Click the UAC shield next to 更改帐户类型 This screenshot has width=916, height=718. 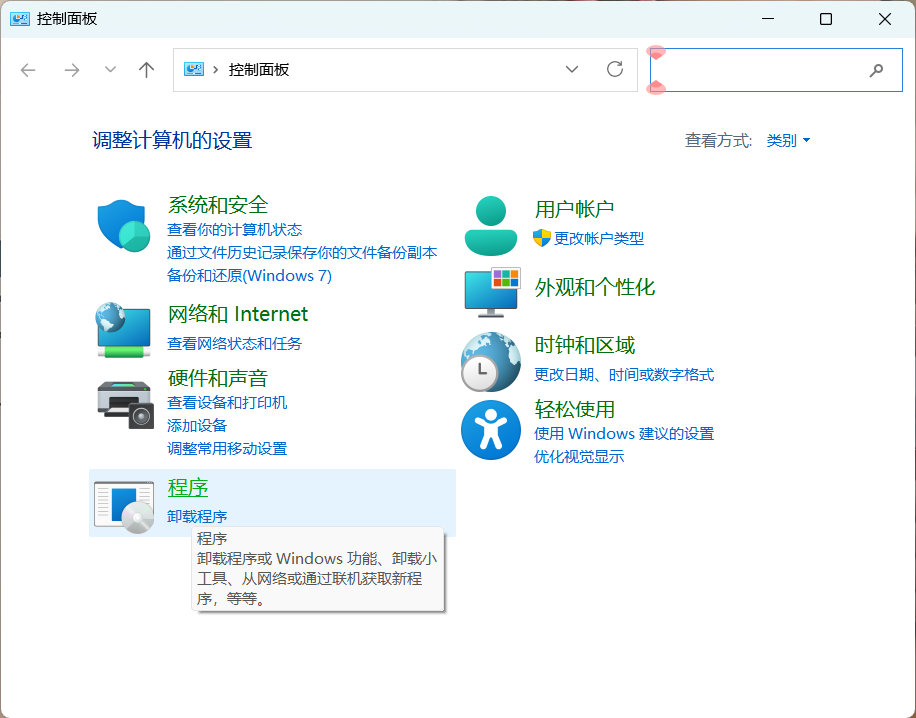pos(542,238)
